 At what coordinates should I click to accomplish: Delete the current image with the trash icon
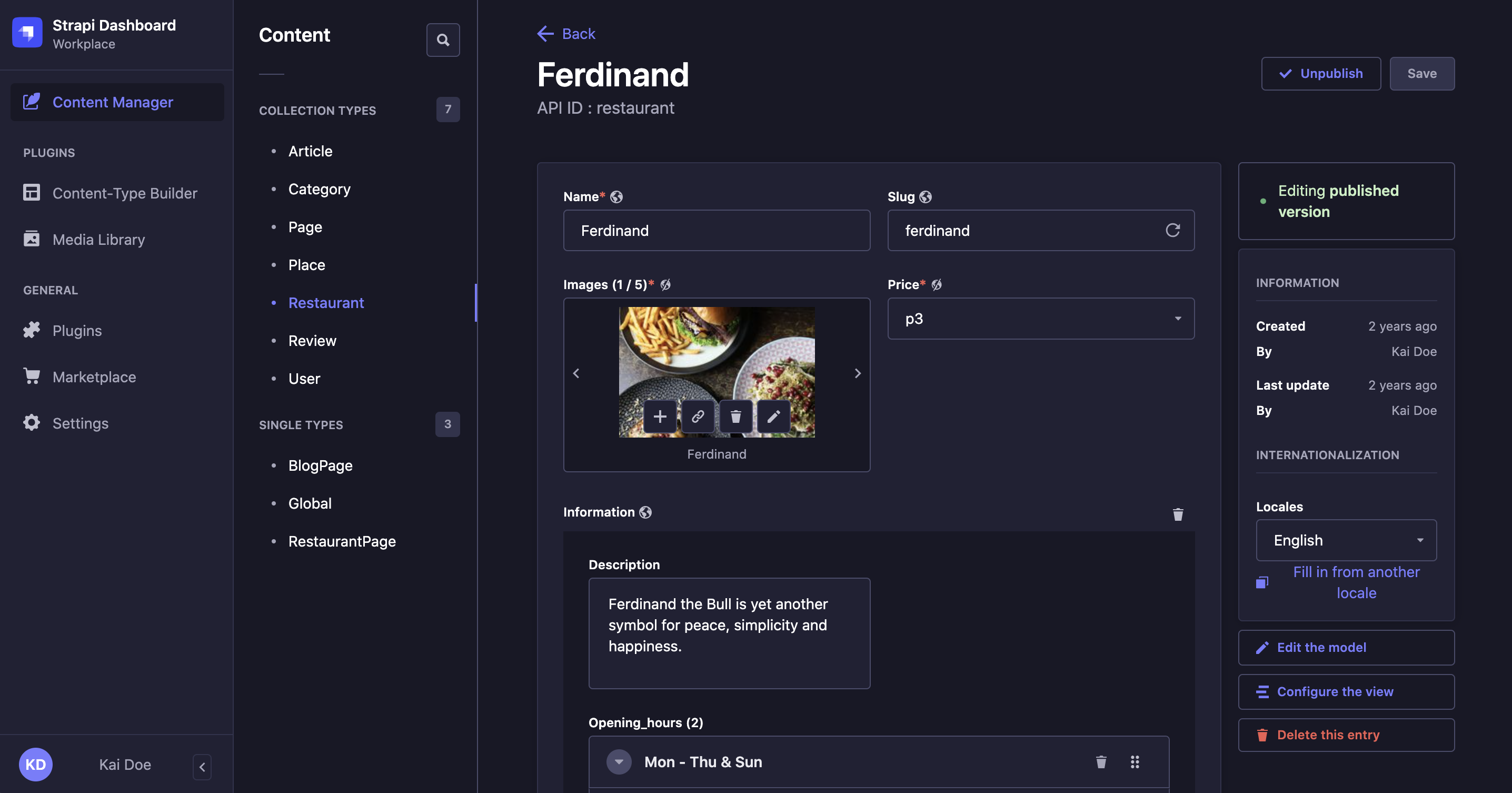coord(735,417)
